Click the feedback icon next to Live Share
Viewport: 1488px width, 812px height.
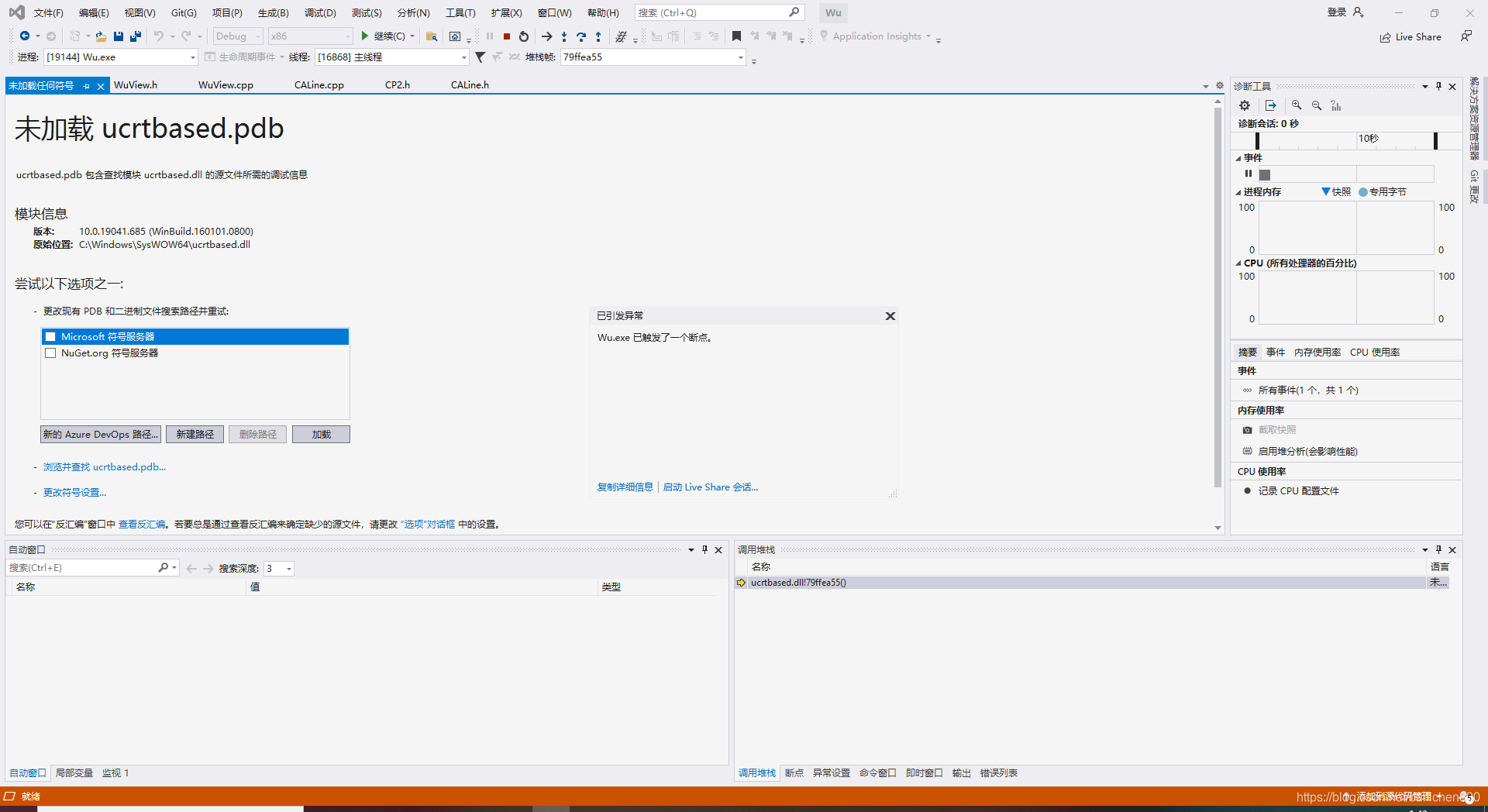1466,36
